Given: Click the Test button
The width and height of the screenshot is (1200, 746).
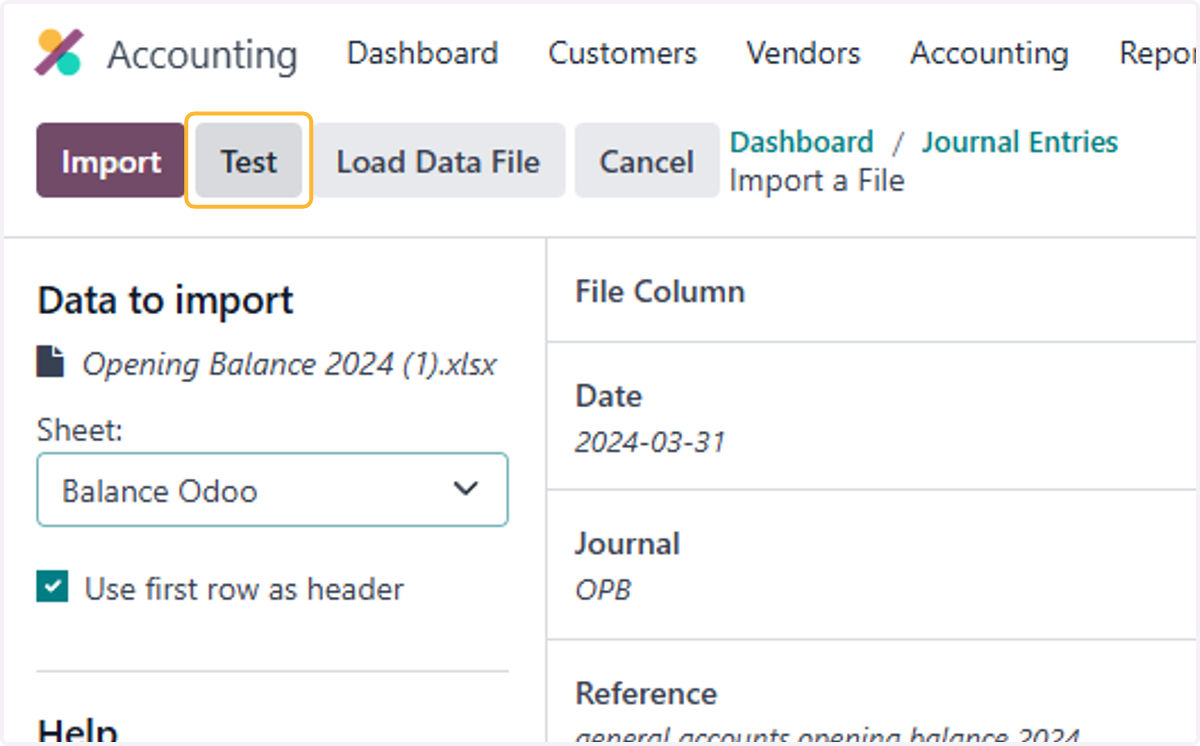Looking at the screenshot, I should pos(249,161).
